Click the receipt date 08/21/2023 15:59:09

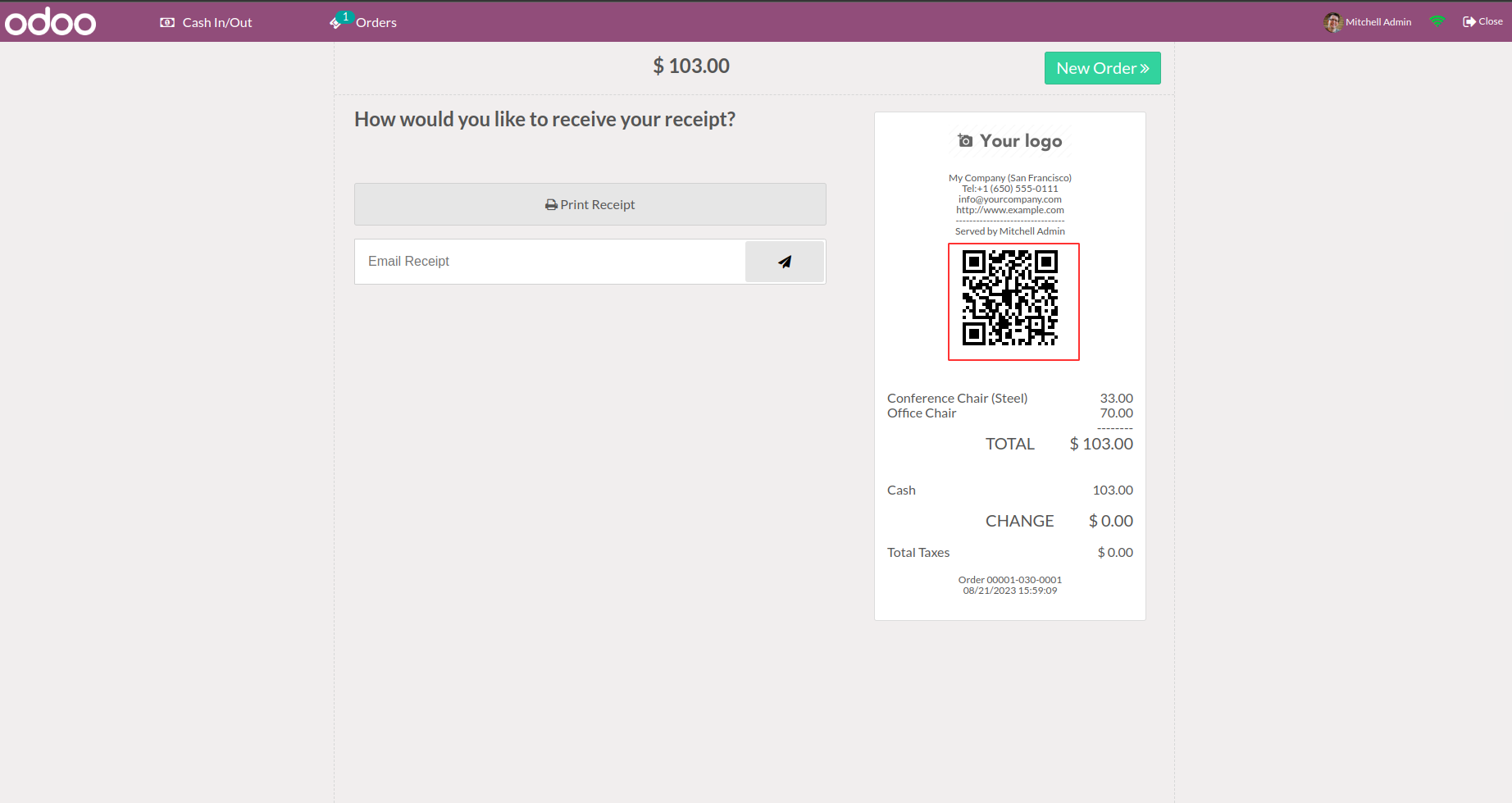pos(1010,591)
